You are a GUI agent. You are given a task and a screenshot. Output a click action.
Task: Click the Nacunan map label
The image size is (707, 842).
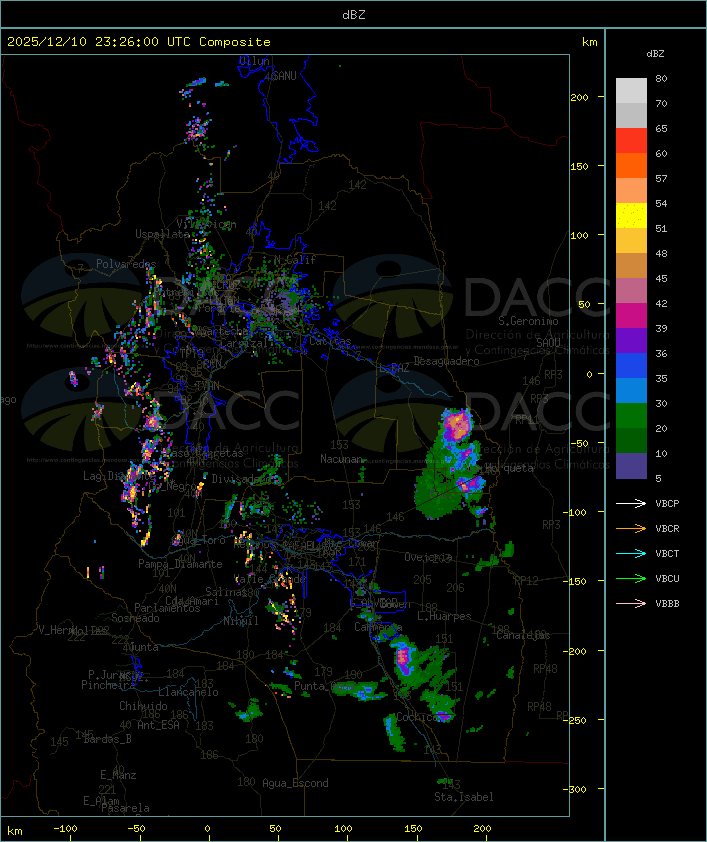tap(341, 459)
